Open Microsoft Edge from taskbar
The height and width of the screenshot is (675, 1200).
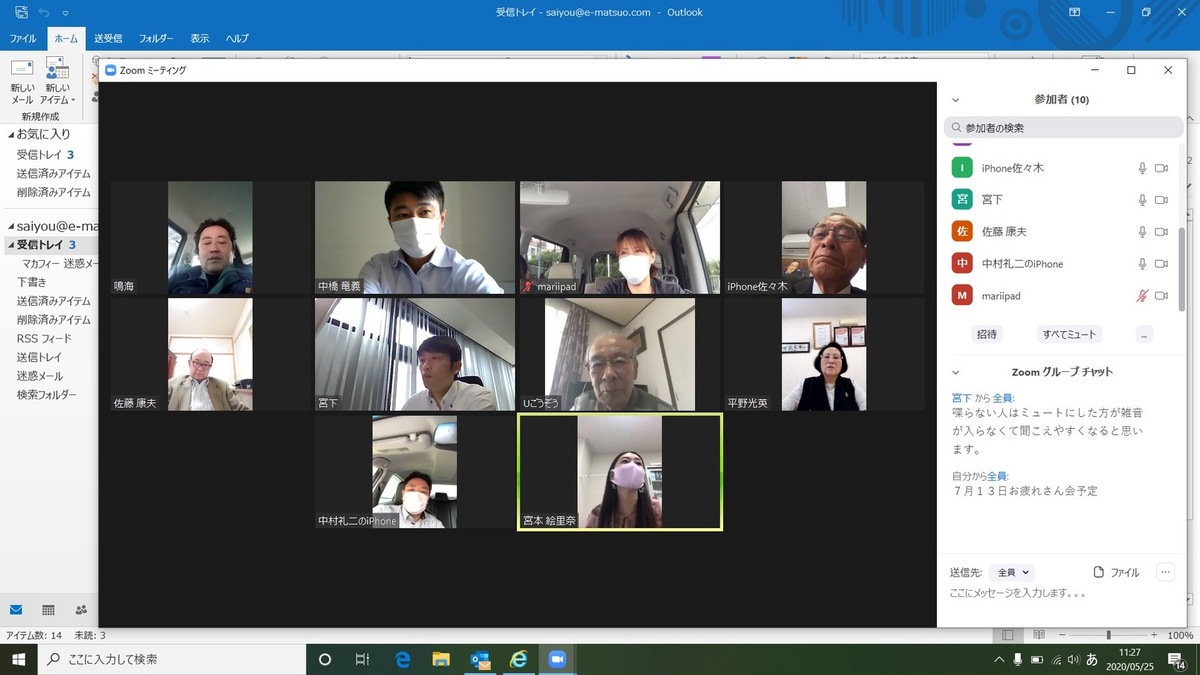coord(402,659)
